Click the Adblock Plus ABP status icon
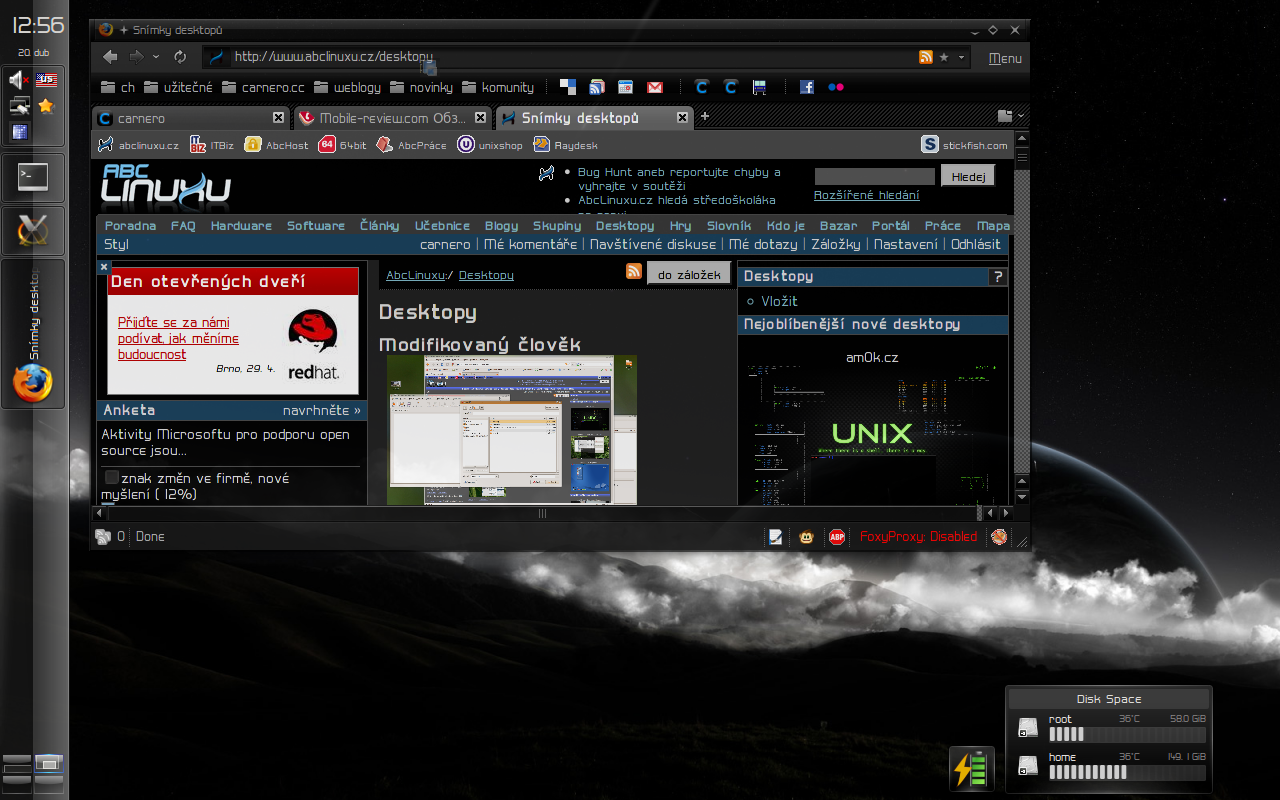The width and height of the screenshot is (1280, 800). pos(837,537)
